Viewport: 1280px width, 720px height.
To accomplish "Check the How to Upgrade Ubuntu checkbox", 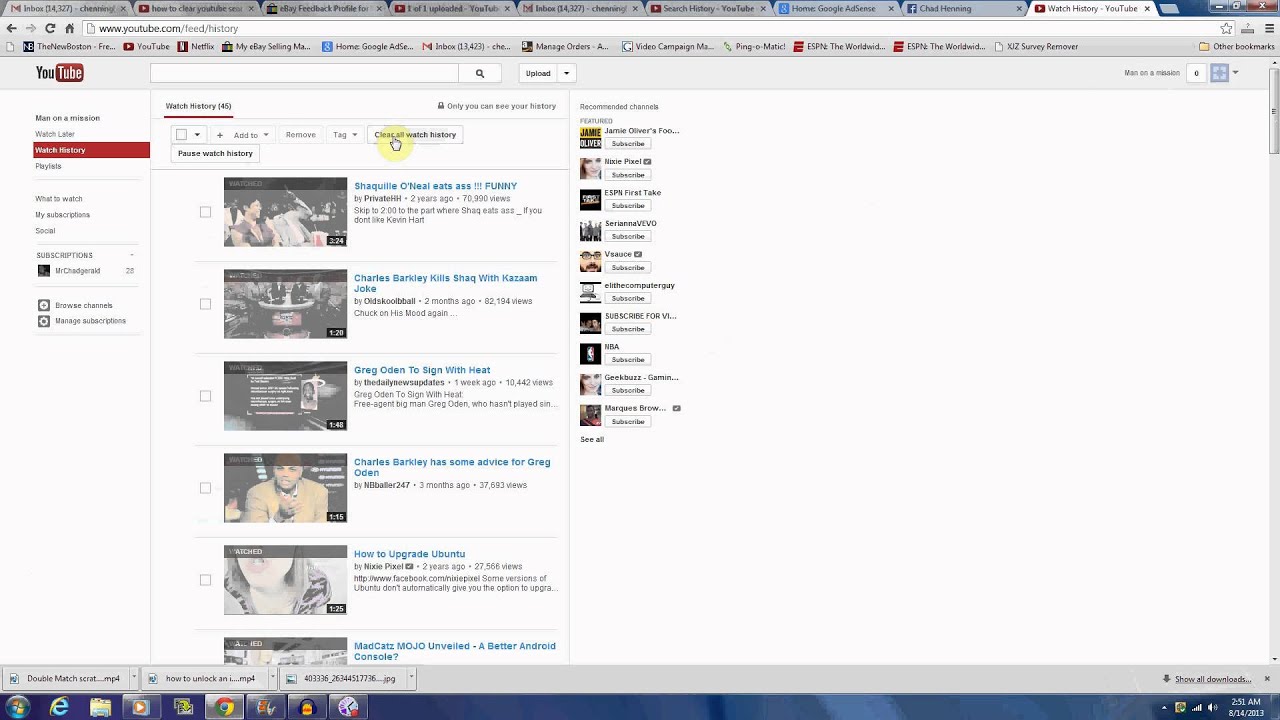I will tap(205, 580).
